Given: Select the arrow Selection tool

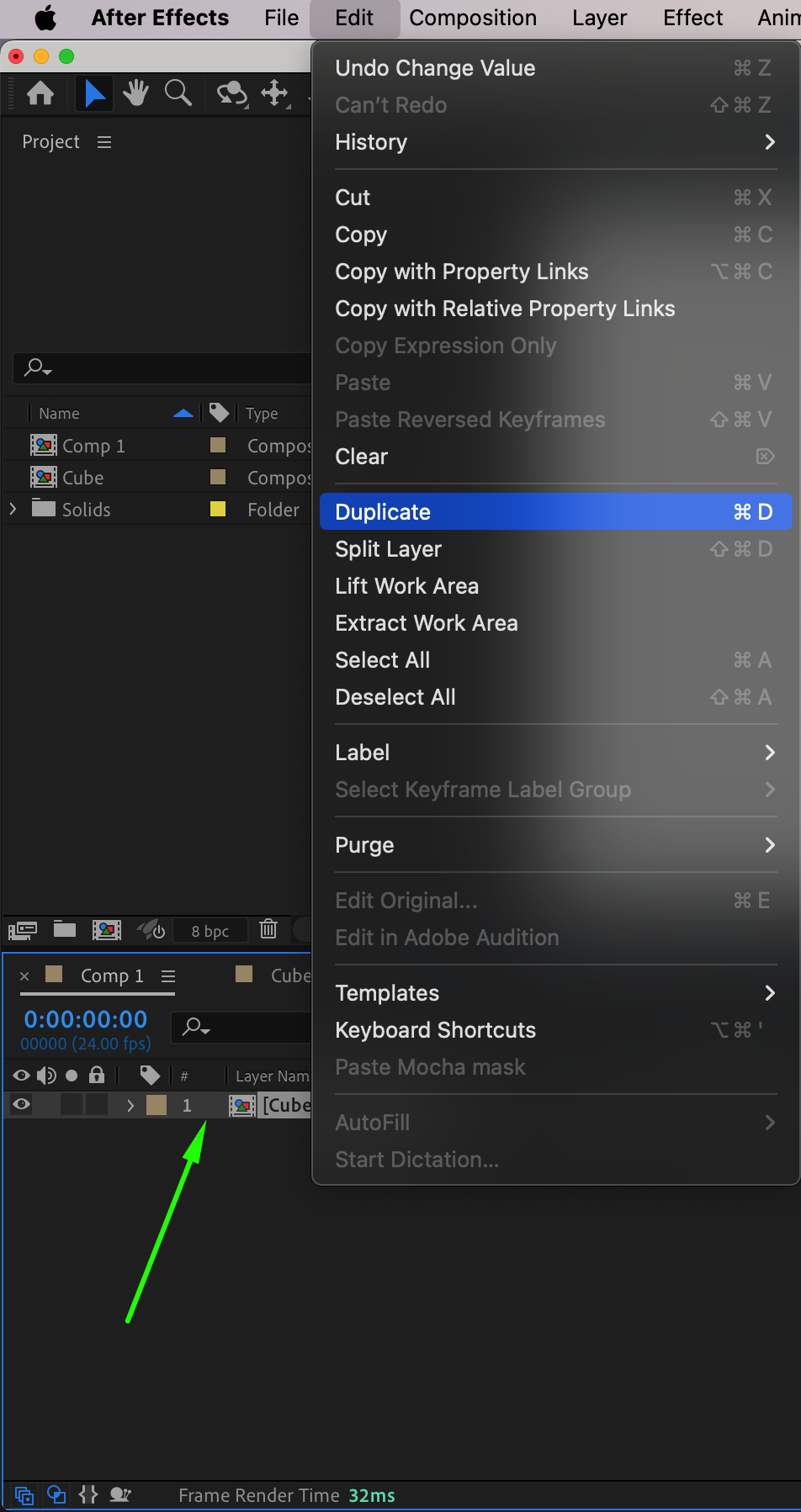Looking at the screenshot, I should 94,93.
